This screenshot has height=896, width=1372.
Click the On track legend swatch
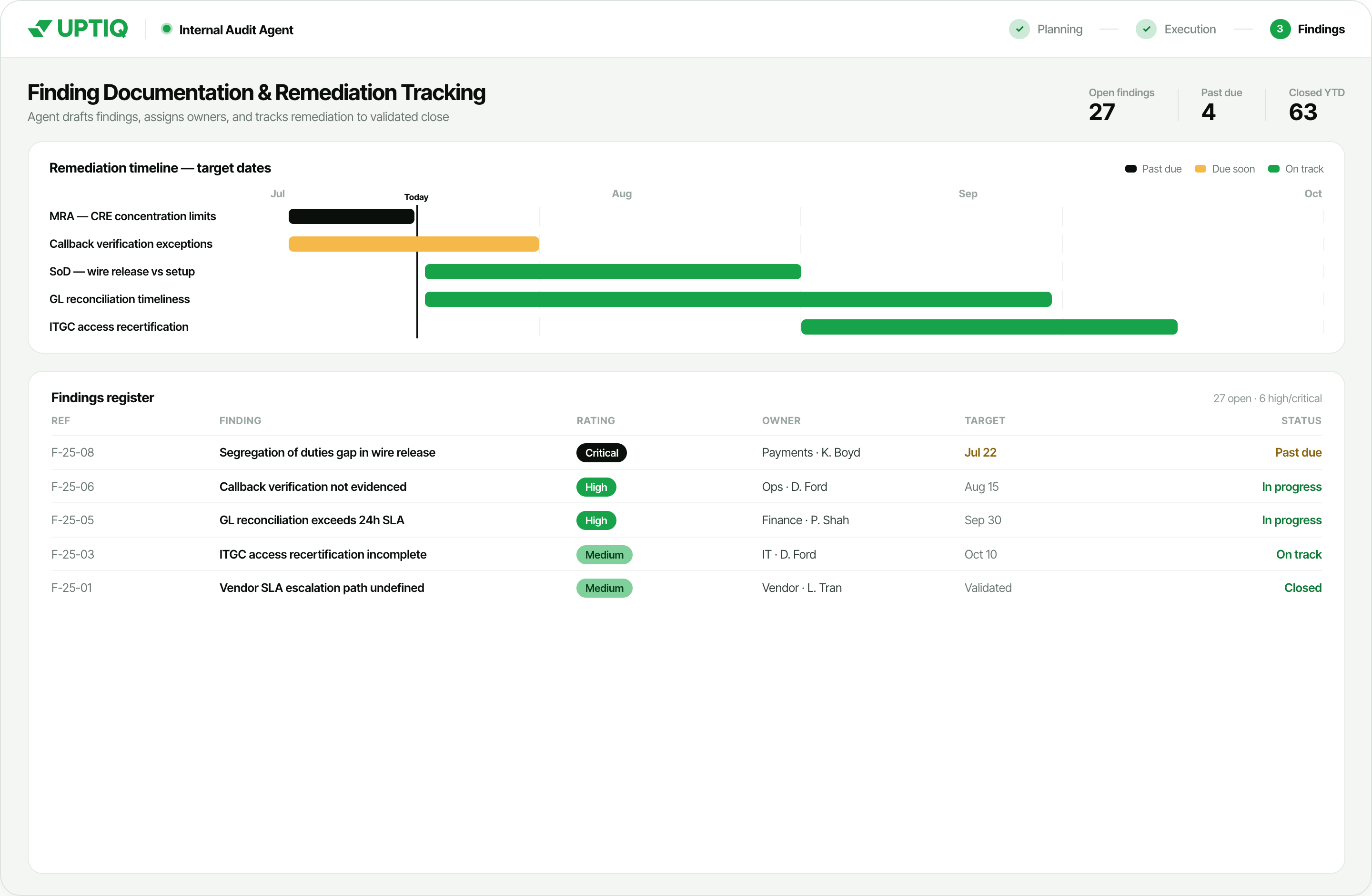pyautogui.click(x=1273, y=168)
